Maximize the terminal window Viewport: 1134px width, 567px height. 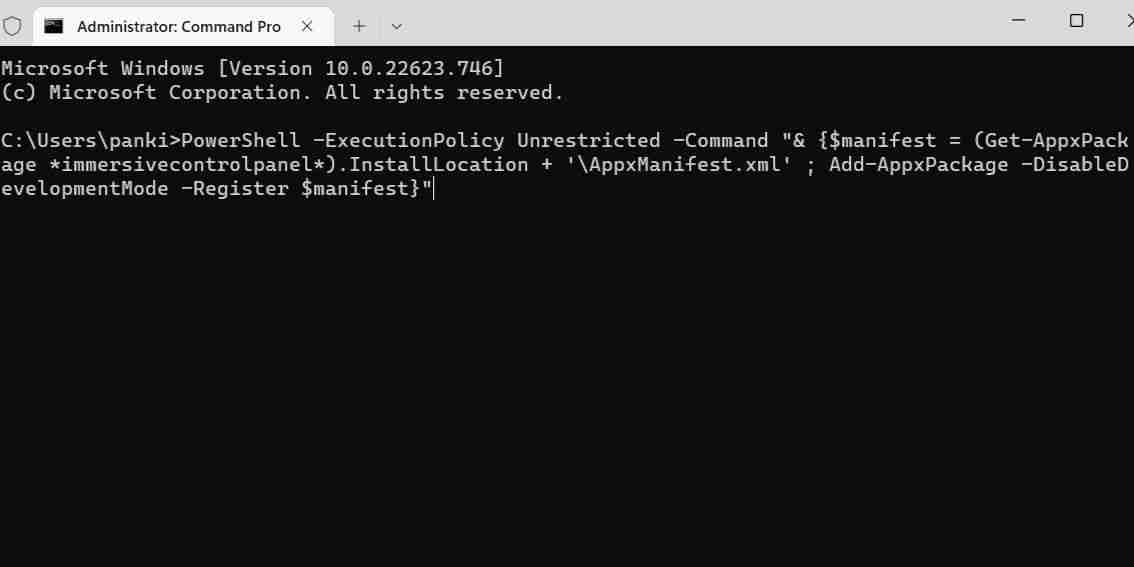(x=1076, y=21)
